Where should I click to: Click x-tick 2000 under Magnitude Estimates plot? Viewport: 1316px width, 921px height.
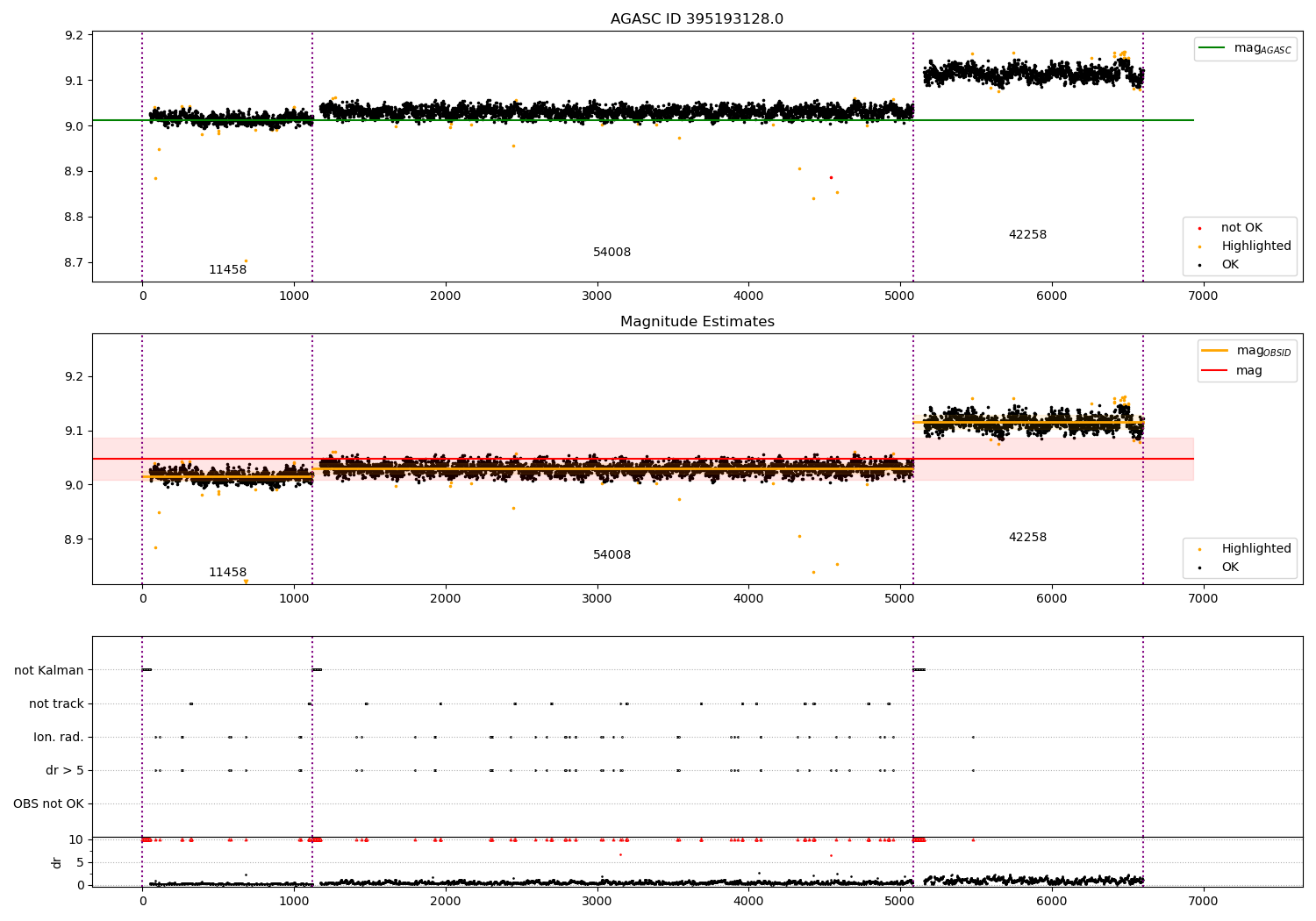tap(445, 599)
